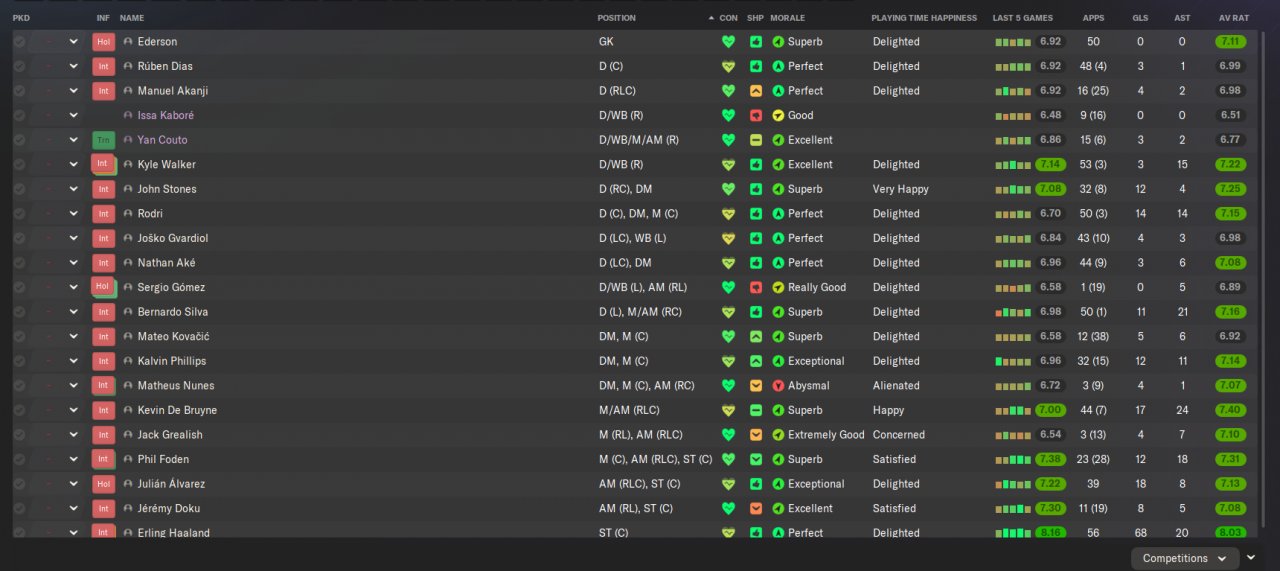1280x571 pixels.
Task: Click Kyle Walker's stacked 'Int' badge
Action: click(103, 164)
